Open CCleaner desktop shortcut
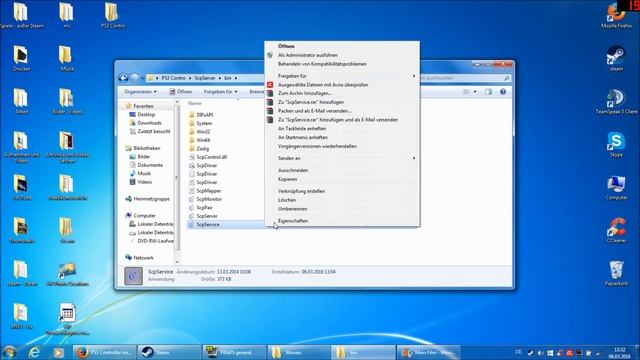 pos(616,231)
